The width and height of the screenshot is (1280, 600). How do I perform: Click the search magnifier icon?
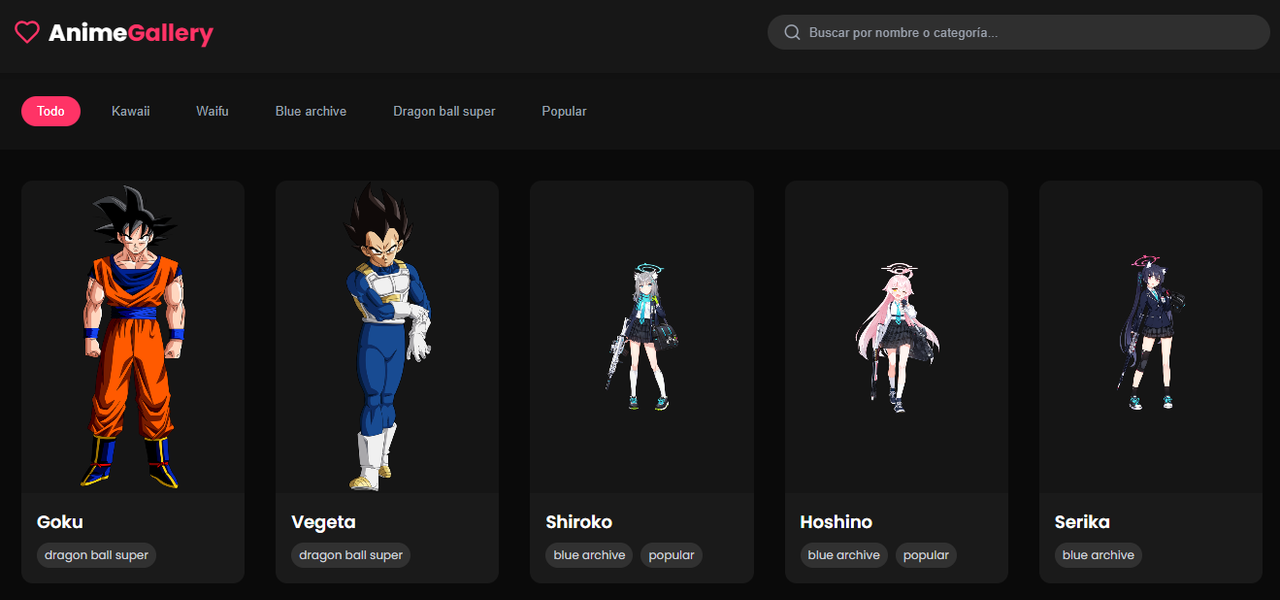pos(792,33)
